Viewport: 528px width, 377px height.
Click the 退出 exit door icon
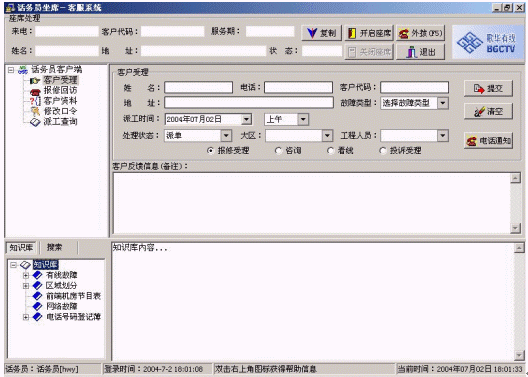pos(411,52)
